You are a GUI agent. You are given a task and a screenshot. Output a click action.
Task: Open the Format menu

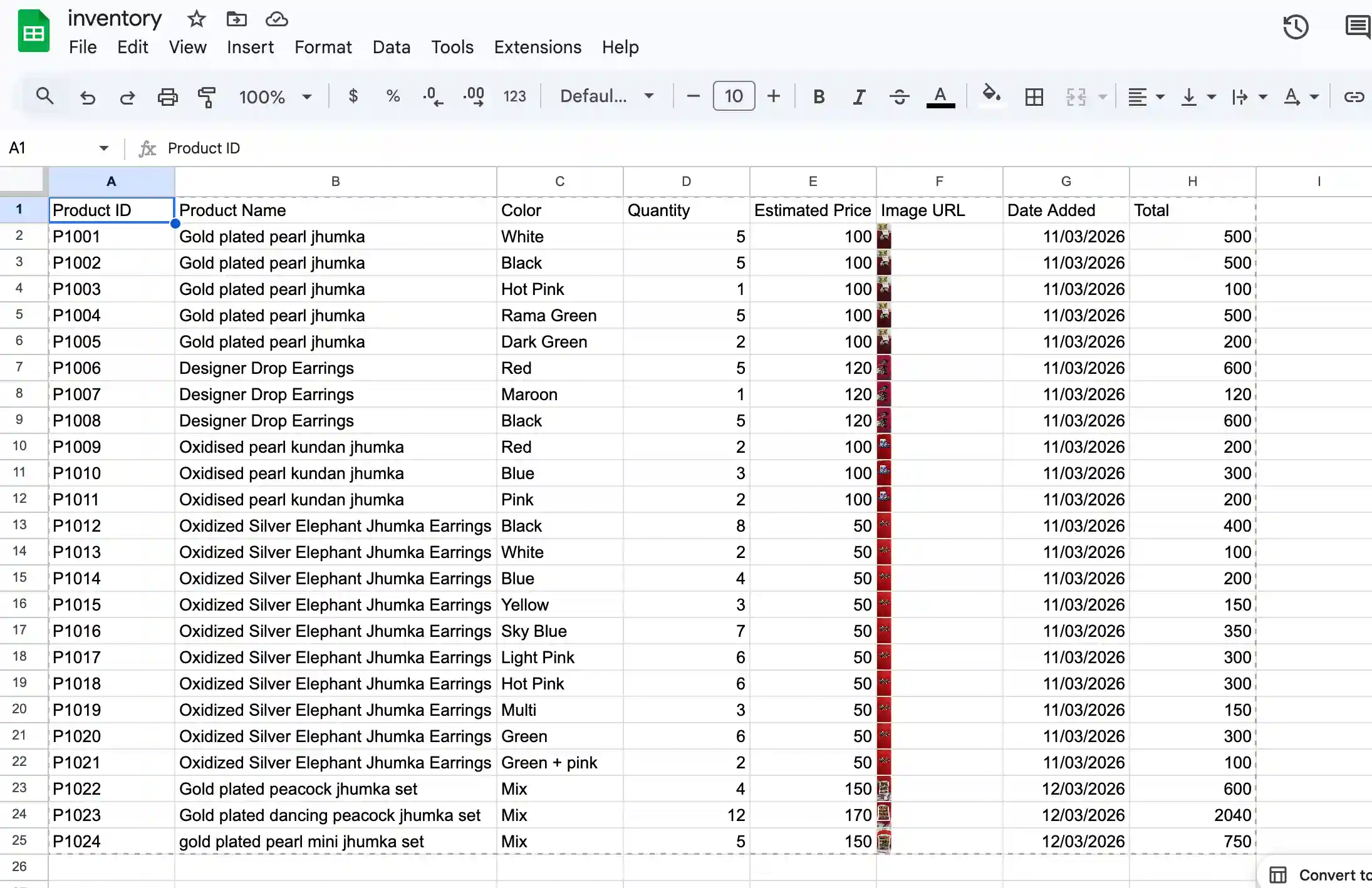point(323,47)
